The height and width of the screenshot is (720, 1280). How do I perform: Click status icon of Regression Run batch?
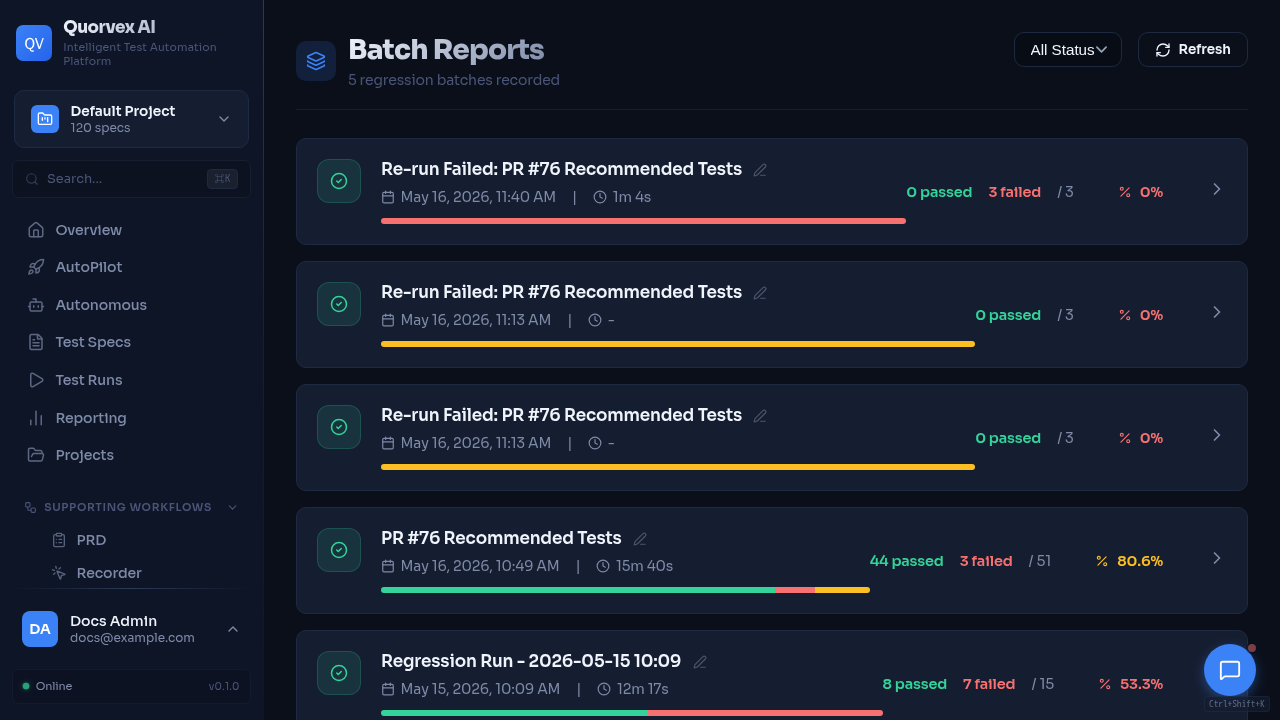(x=339, y=673)
